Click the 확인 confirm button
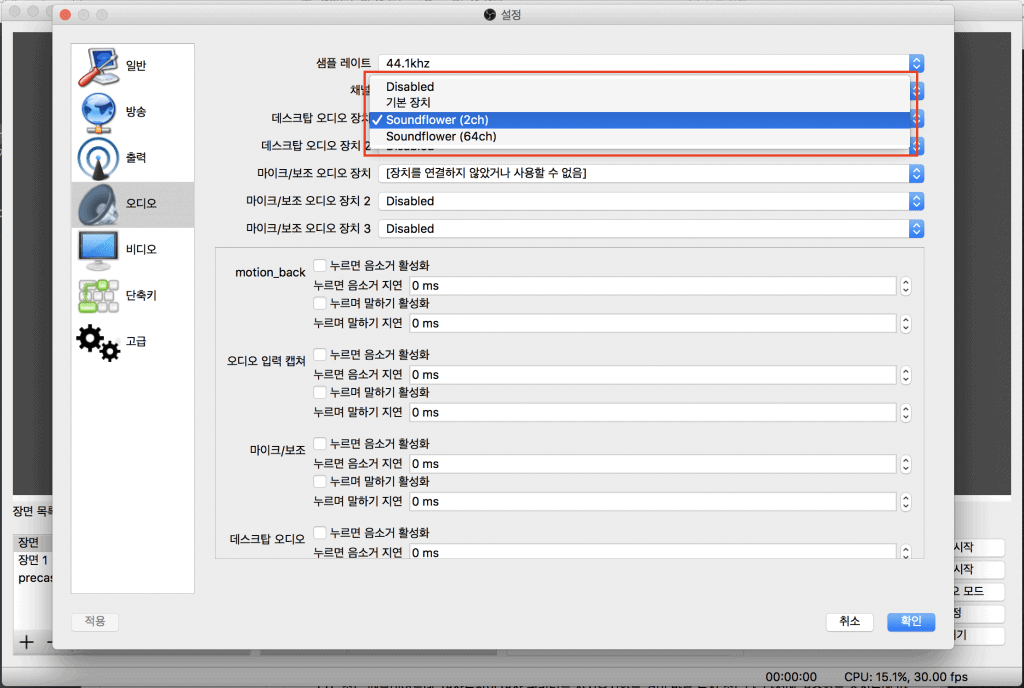The image size is (1024, 688). [x=910, y=621]
